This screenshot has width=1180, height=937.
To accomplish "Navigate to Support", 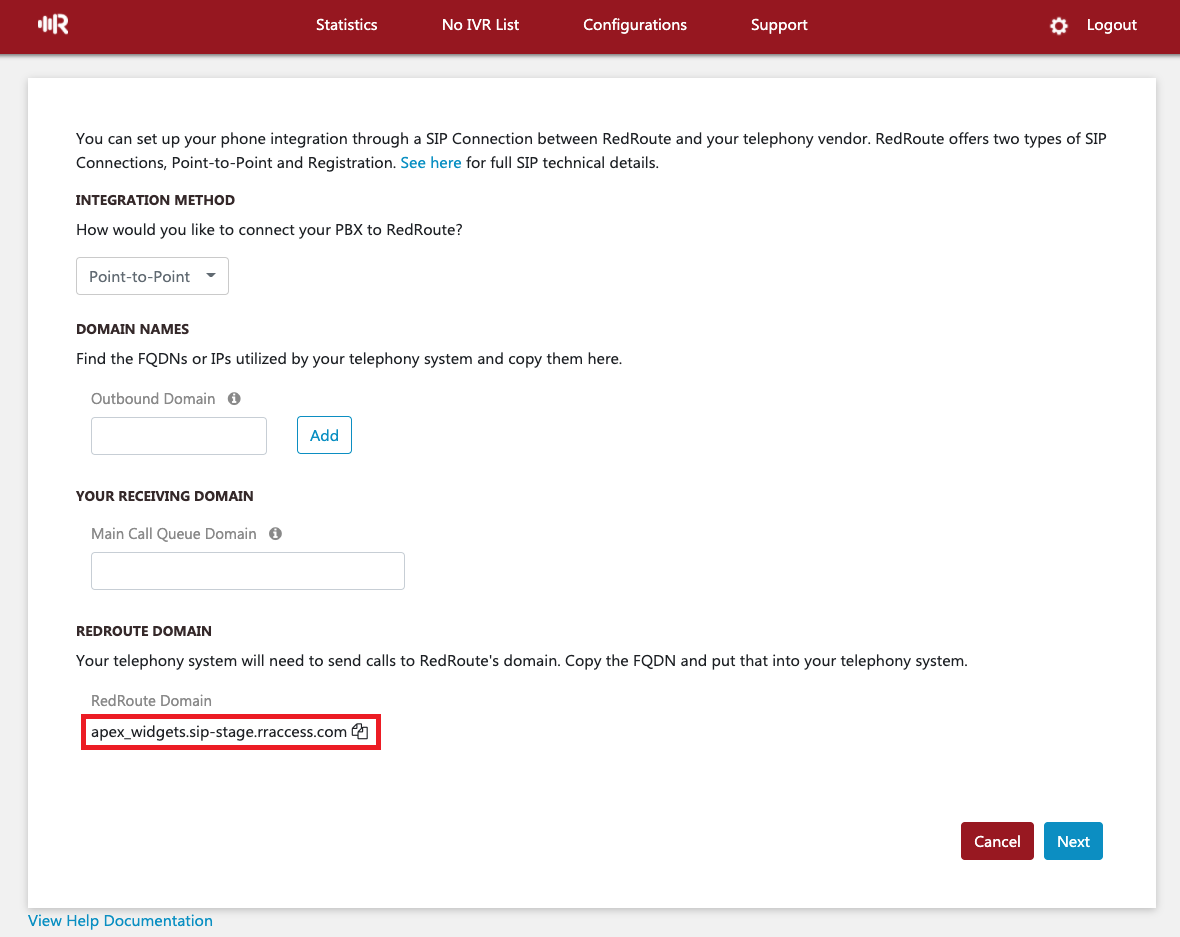I will pos(779,25).
